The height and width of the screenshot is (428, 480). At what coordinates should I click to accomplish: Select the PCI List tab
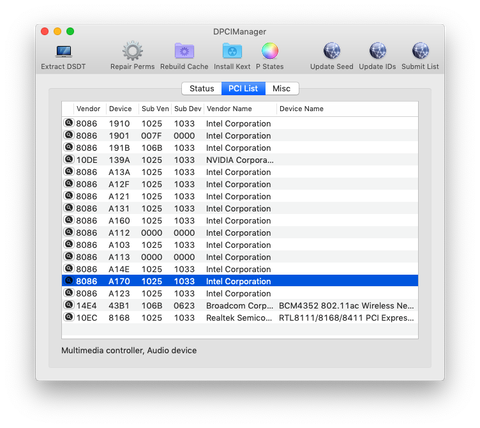[243, 89]
